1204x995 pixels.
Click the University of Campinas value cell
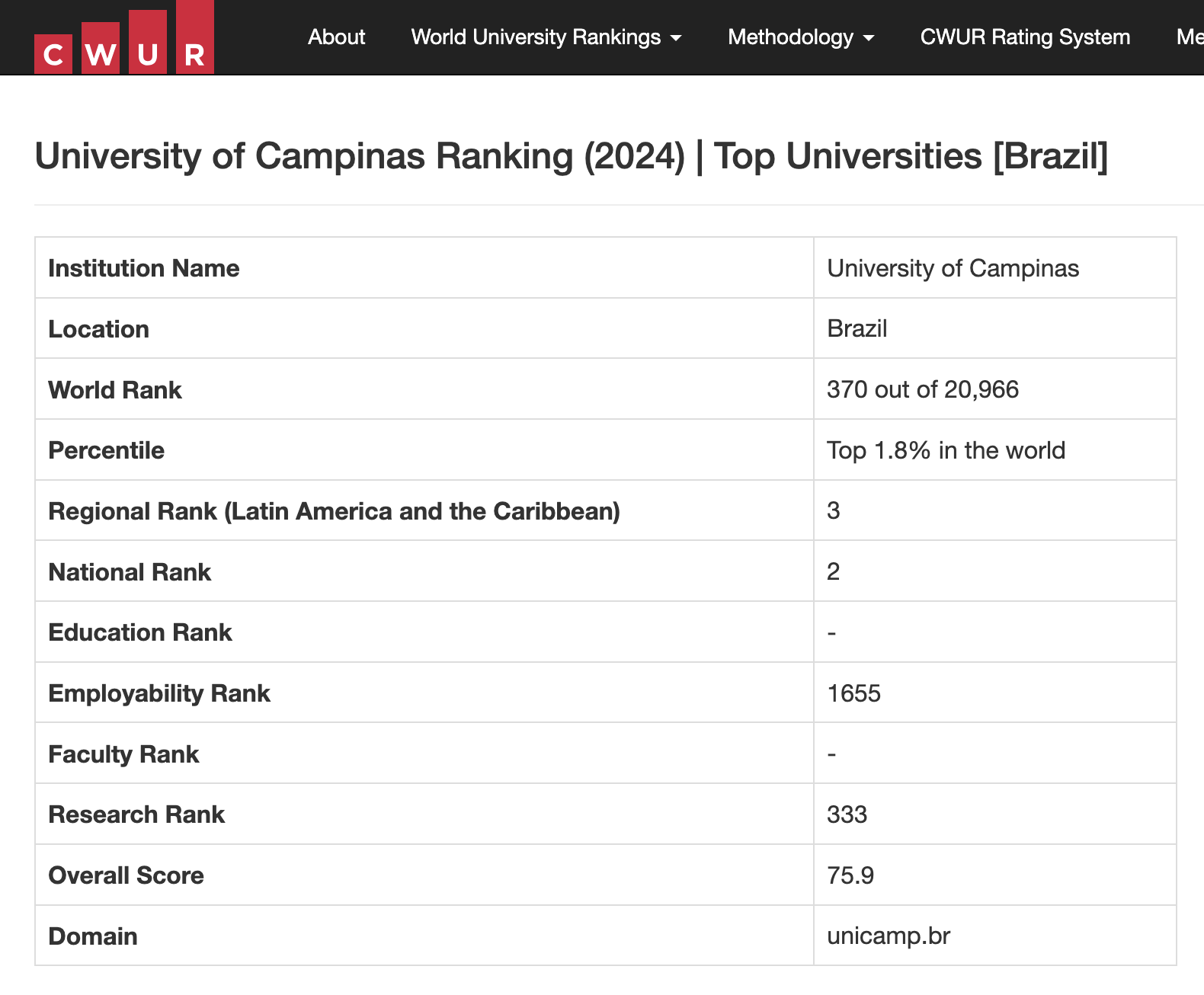(953, 268)
